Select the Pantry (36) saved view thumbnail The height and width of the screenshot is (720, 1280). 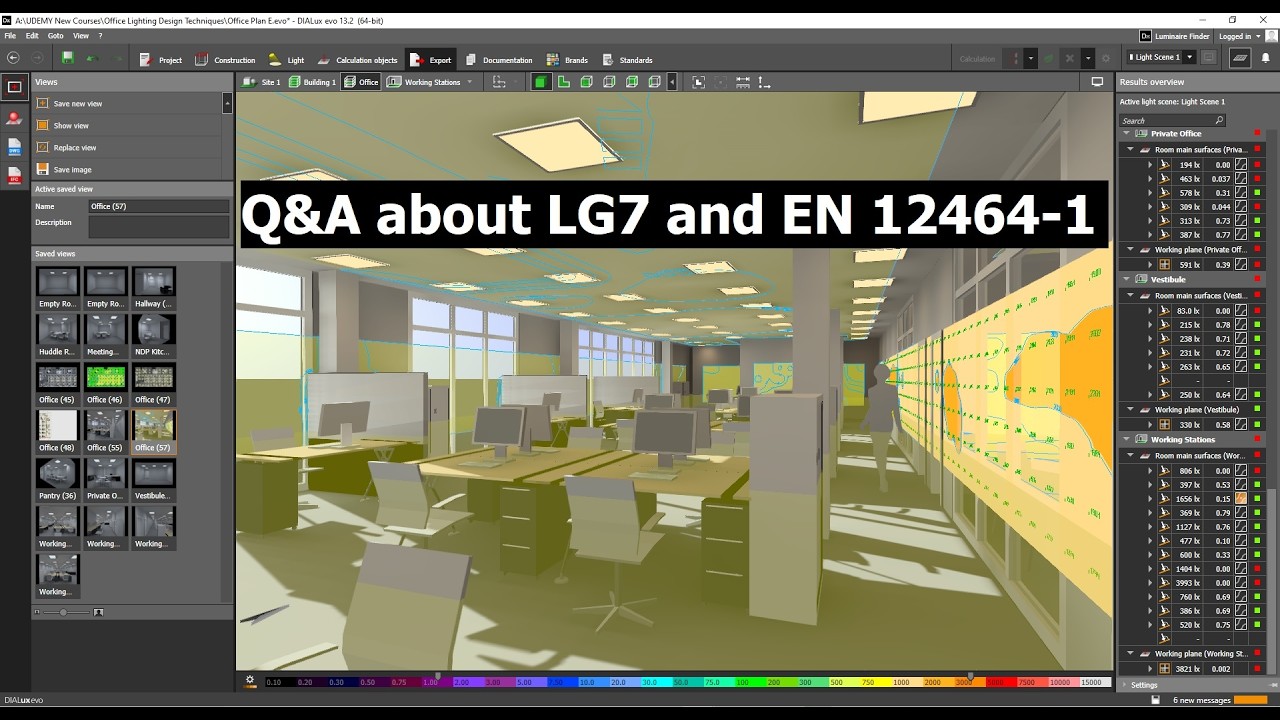coord(57,480)
